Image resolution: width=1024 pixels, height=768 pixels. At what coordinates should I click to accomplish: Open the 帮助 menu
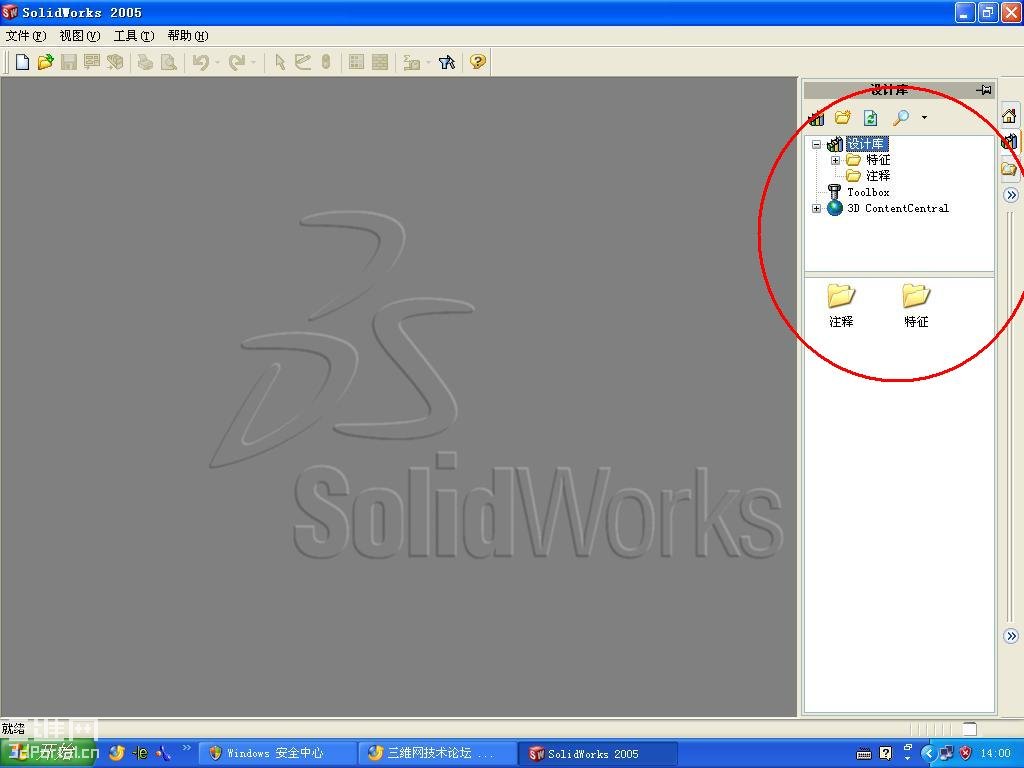coord(187,36)
